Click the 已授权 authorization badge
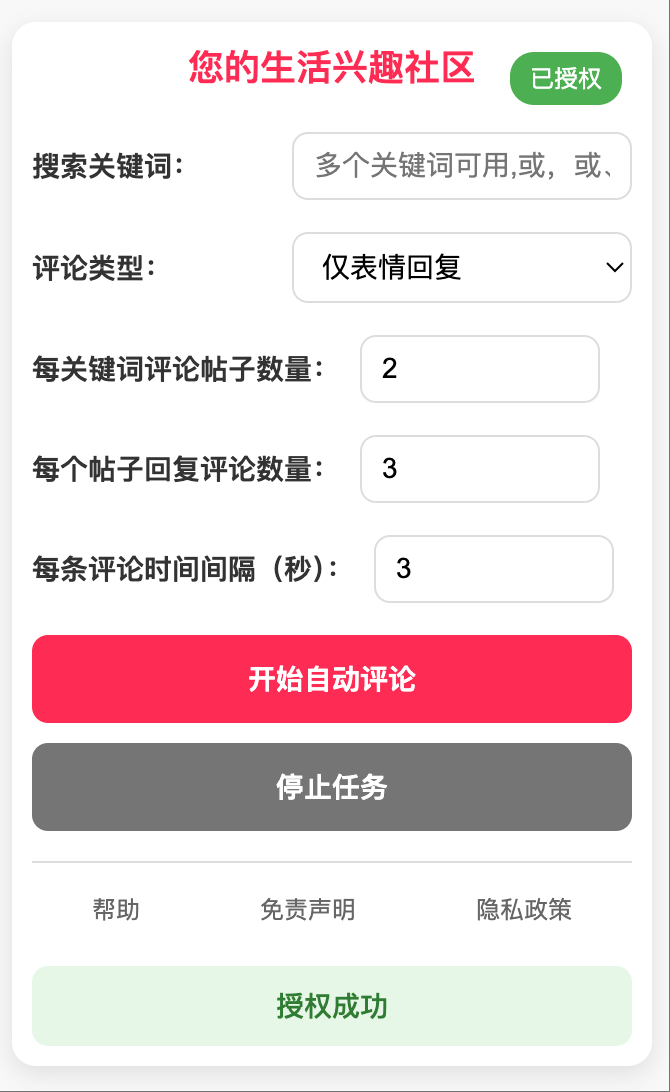 click(565, 79)
